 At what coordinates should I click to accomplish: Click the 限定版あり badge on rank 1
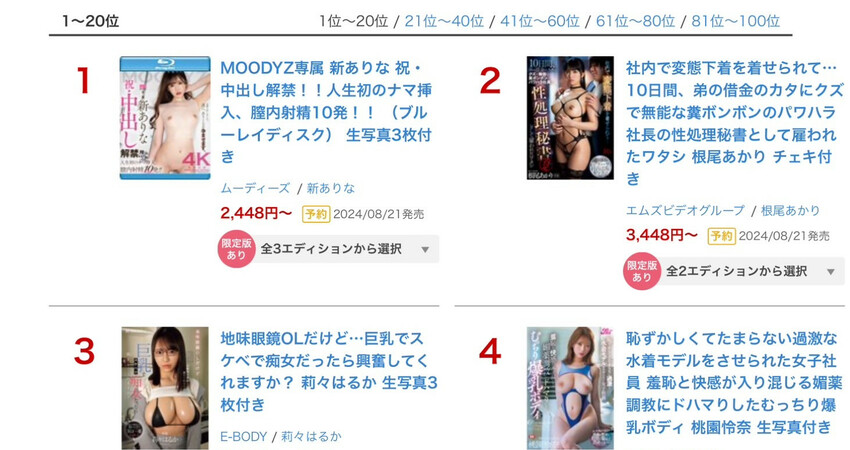pyautogui.click(x=236, y=249)
